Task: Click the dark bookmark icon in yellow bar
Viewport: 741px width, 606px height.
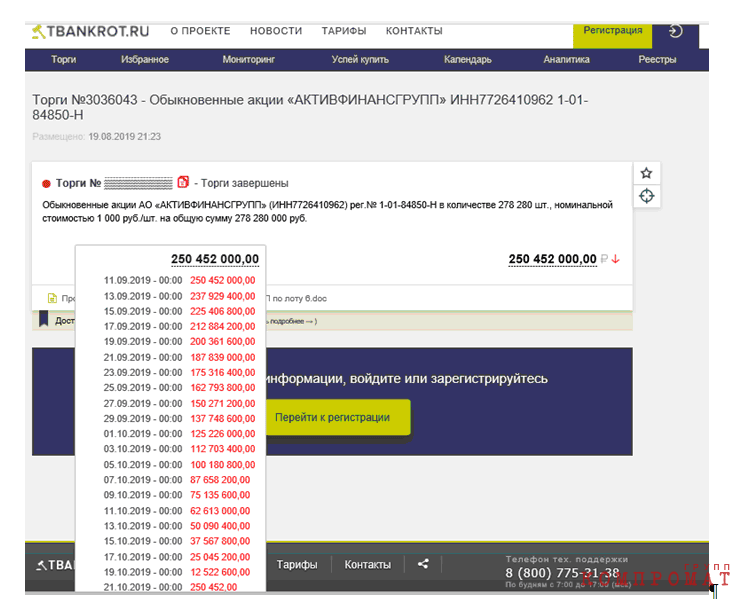Action: pyautogui.click(x=43, y=319)
